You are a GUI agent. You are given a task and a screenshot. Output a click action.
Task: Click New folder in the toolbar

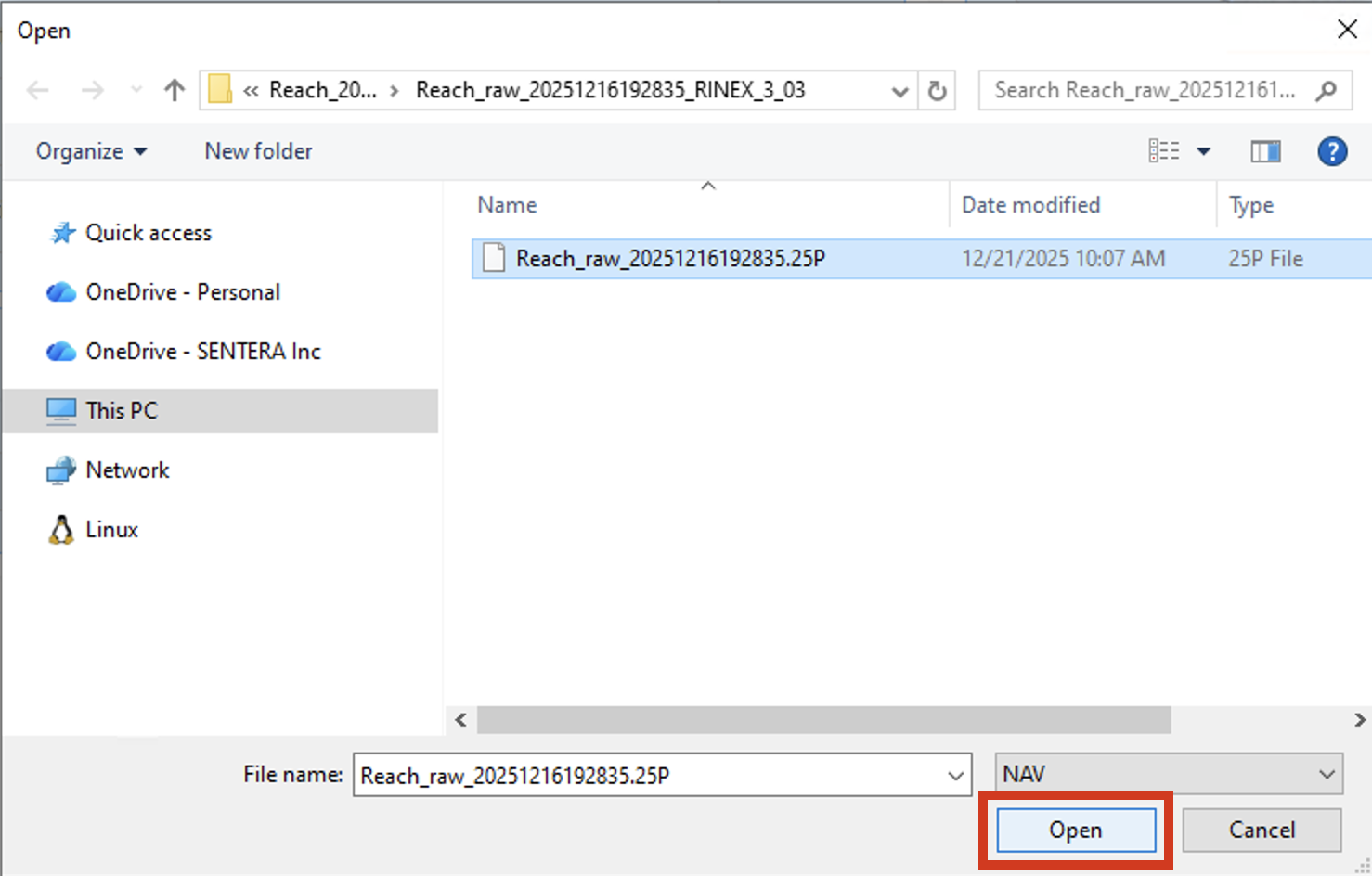(258, 151)
